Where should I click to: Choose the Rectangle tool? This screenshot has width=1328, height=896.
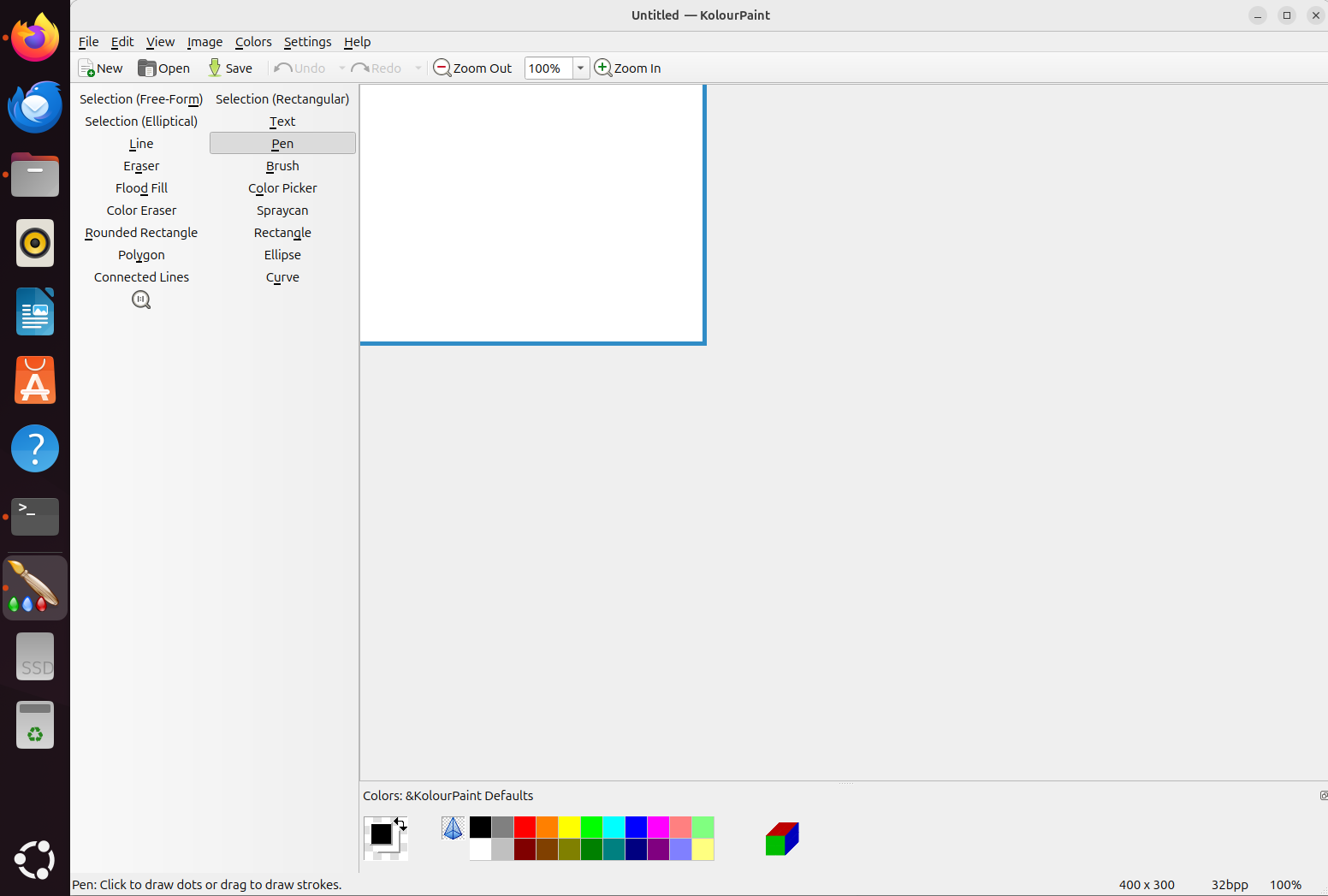(282, 233)
